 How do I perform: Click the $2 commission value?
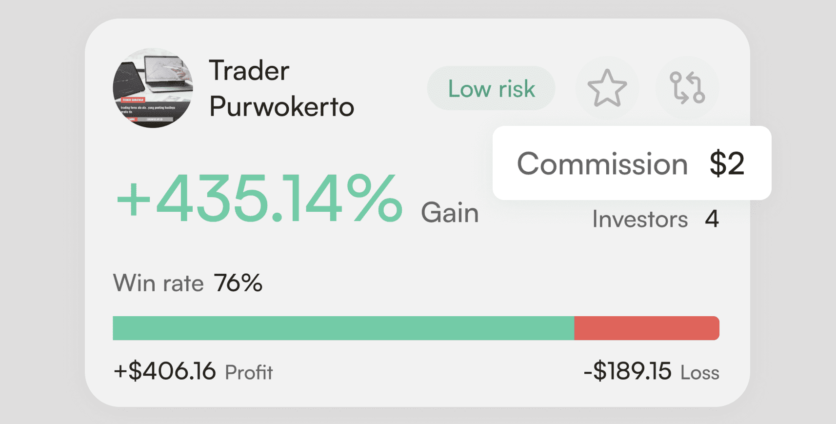tap(727, 164)
